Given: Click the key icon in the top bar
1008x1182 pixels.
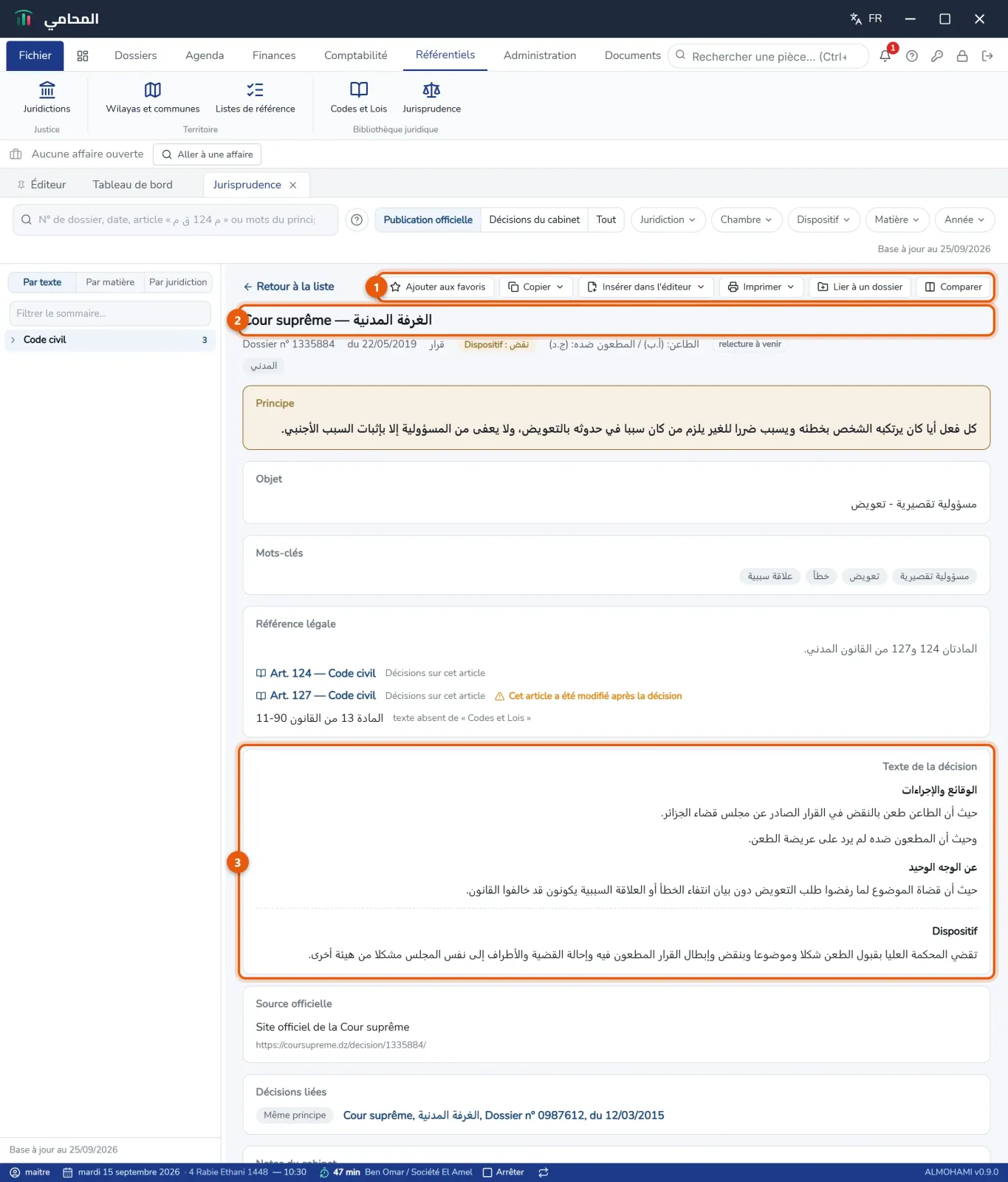Looking at the screenshot, I should coord(937,56).
